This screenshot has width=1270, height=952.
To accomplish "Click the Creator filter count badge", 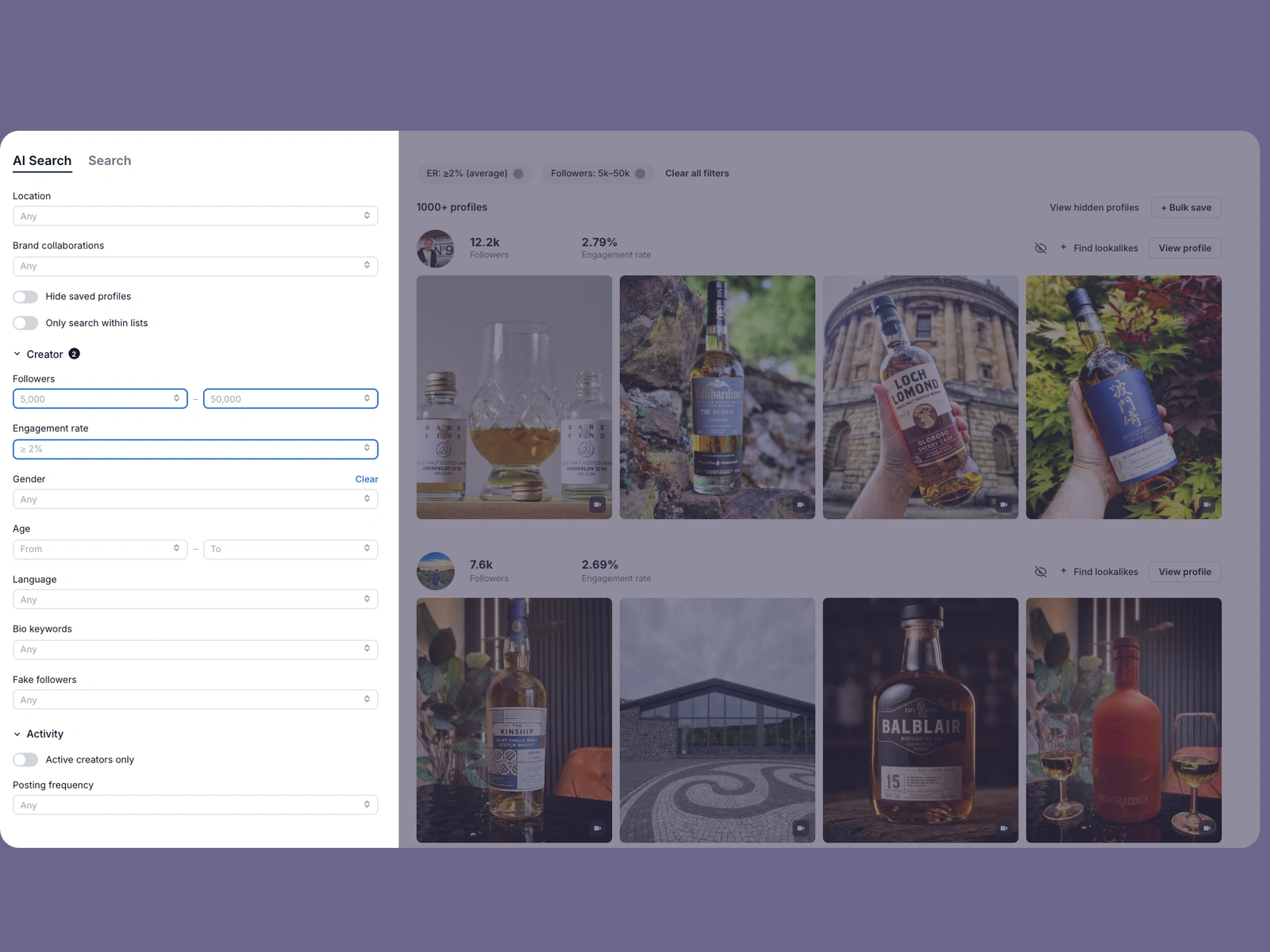I will click(74, 354).
